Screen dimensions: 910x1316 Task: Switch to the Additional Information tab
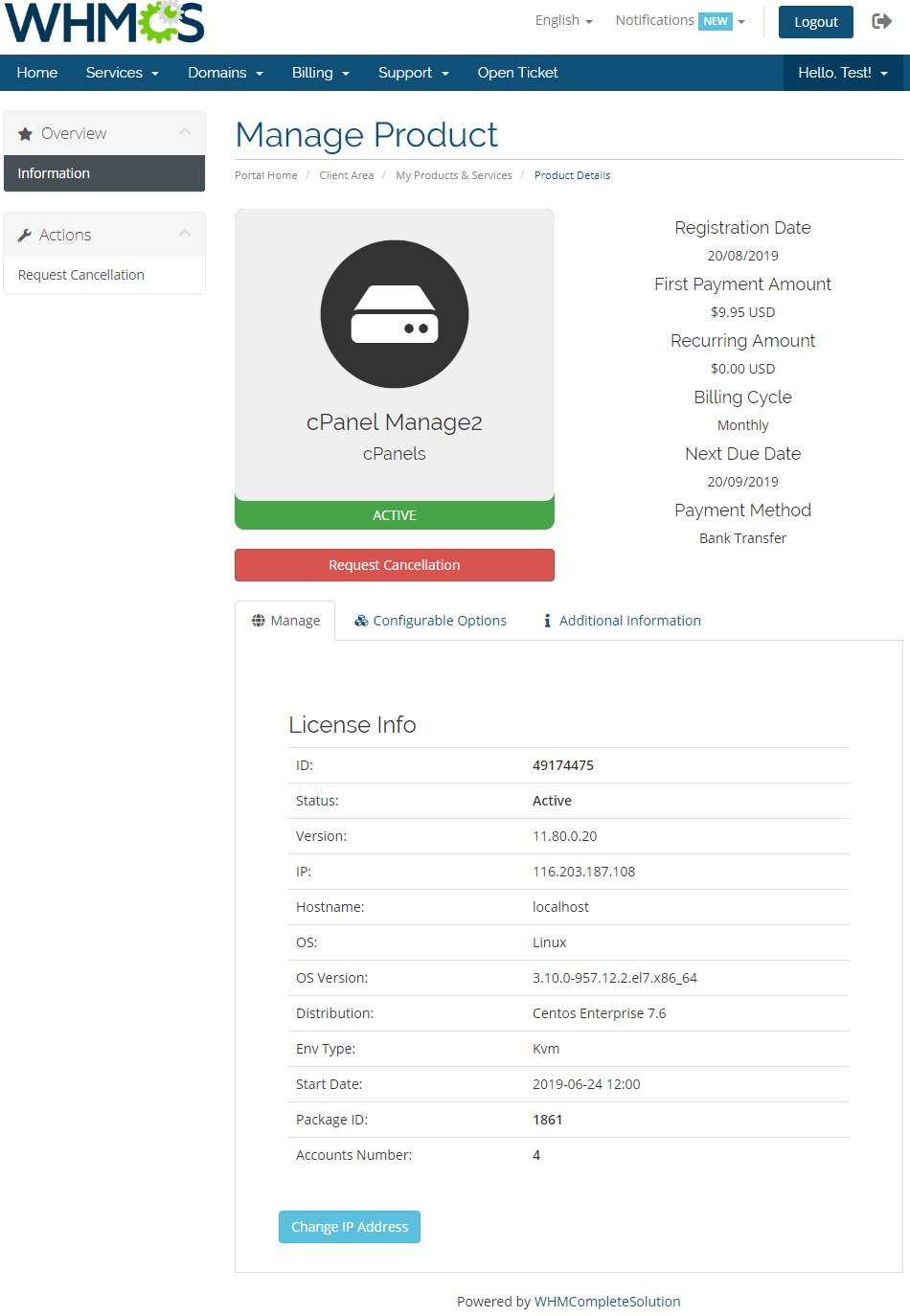coord(622,621)
